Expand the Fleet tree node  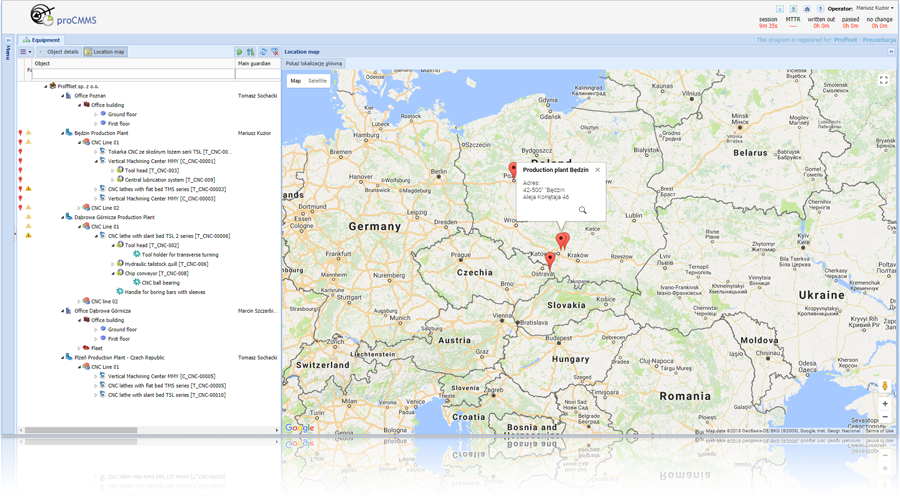pos(79,348)
